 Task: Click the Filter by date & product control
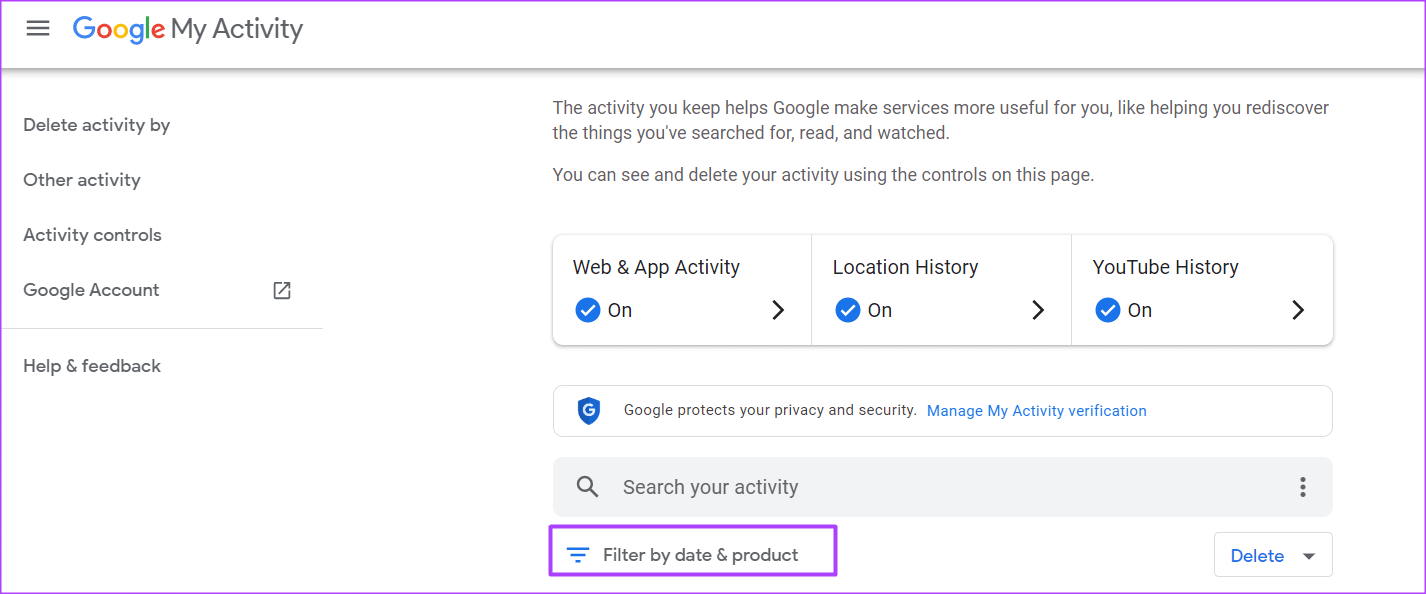pos(693,552)
